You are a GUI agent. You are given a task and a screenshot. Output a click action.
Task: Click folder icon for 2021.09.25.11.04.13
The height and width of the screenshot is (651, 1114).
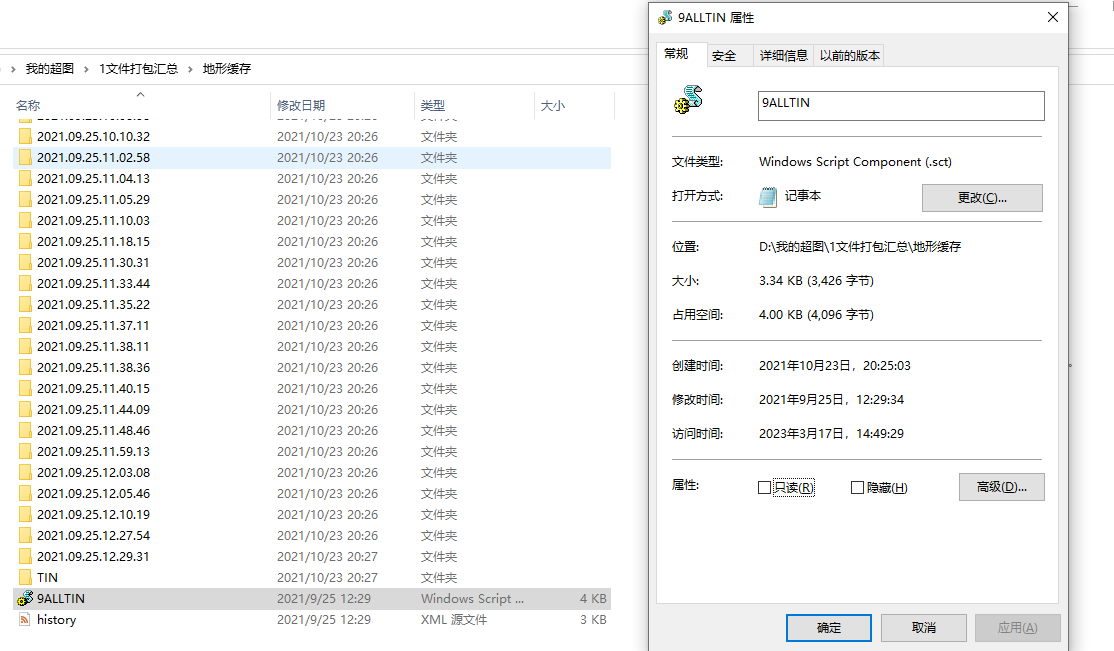tap(25, 178)
